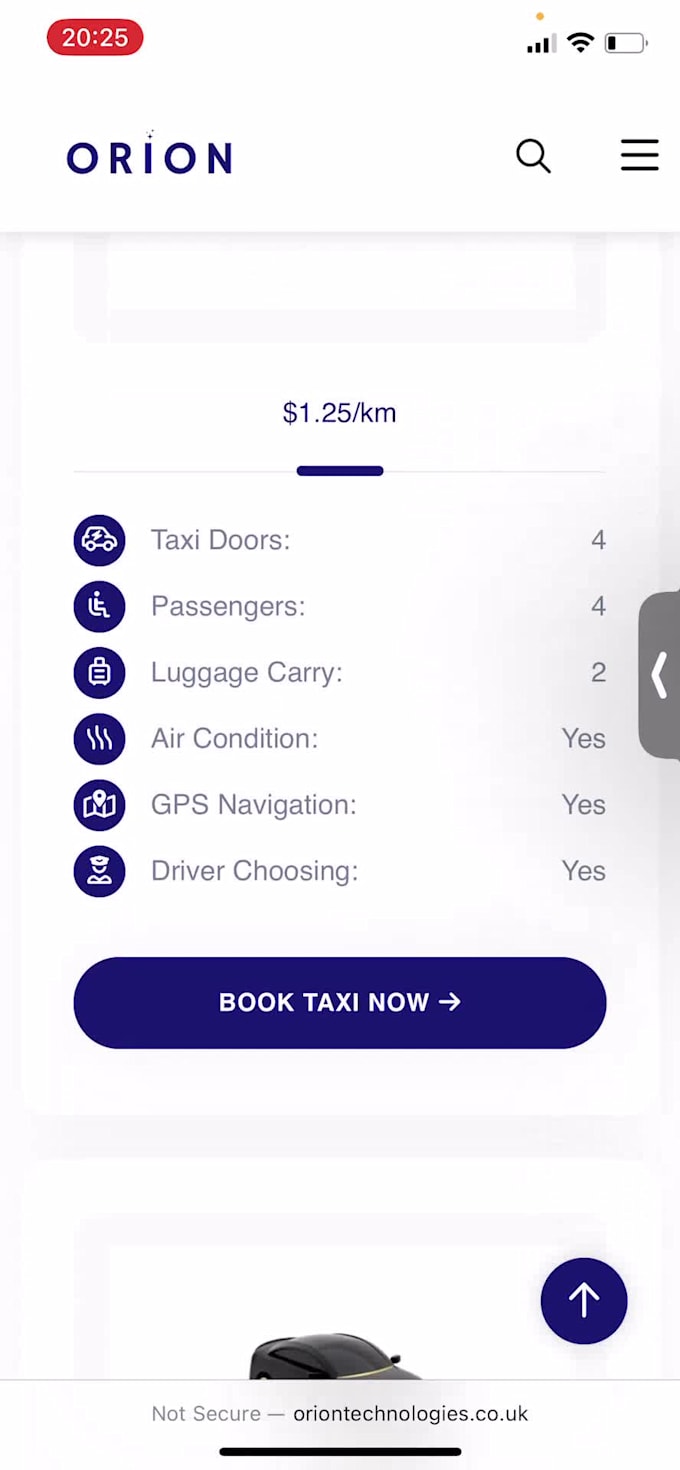Tap the oriontechnologies.co.uk address bar
Image resolution: width=680 pixels, height=1470 pixels.
click(x=410, y=1413)
